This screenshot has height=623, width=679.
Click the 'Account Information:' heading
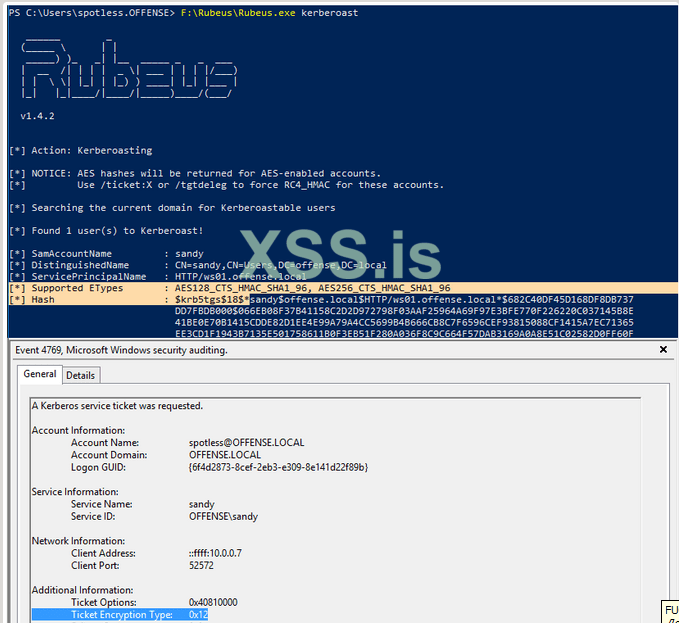click(x=78, y=430)
